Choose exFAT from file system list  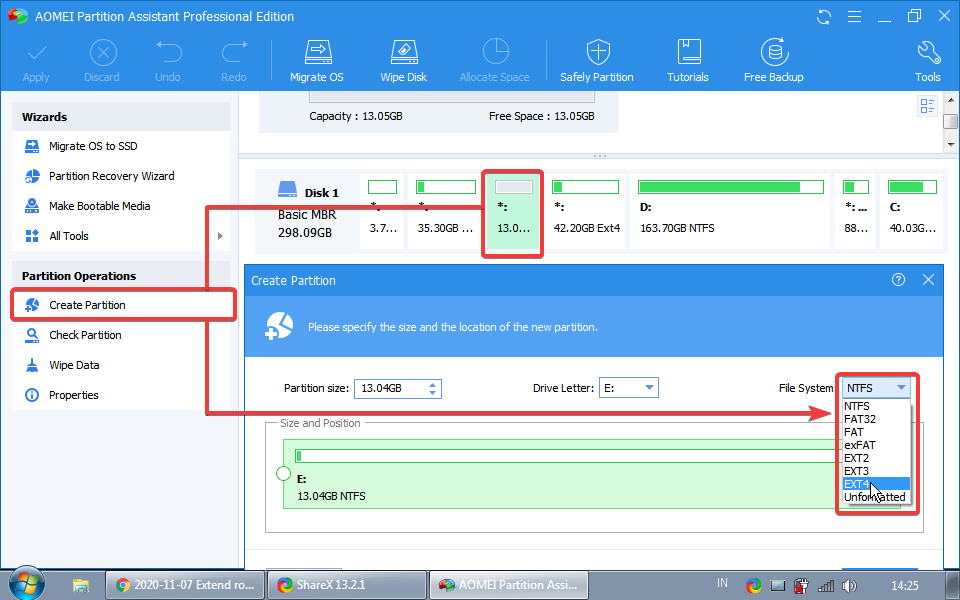(x=876, y=445)
